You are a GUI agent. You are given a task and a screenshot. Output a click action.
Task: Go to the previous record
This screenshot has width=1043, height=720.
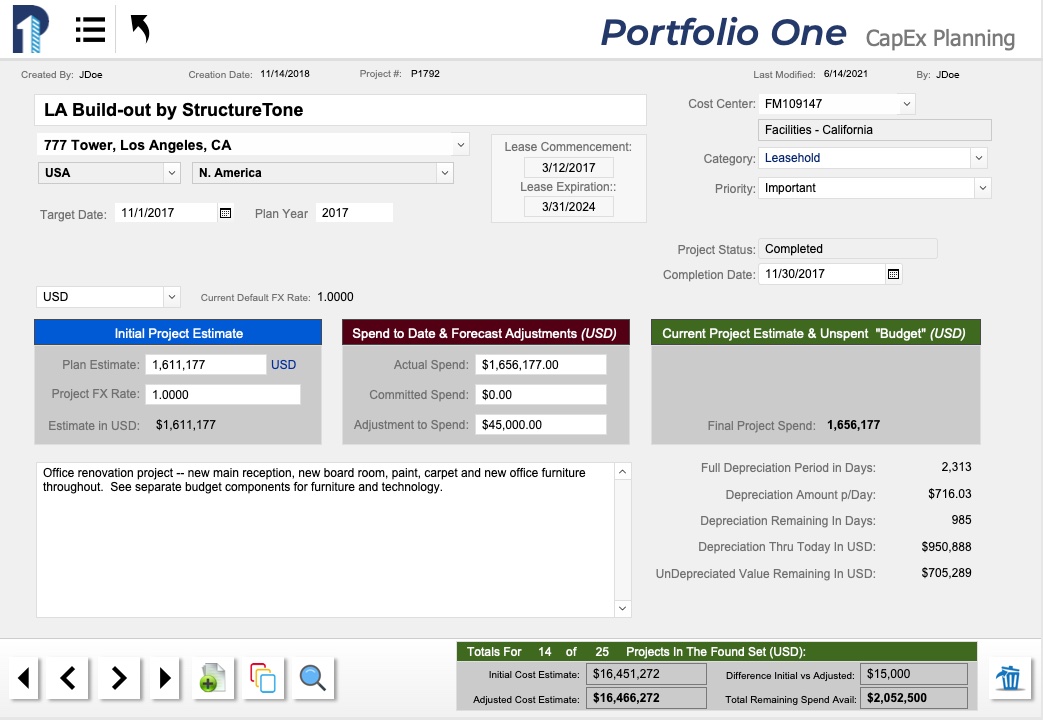coord(67,678)
